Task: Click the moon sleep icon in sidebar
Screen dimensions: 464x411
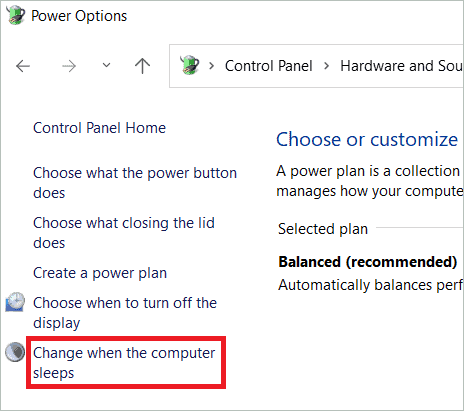Action: tap(15, 352)
